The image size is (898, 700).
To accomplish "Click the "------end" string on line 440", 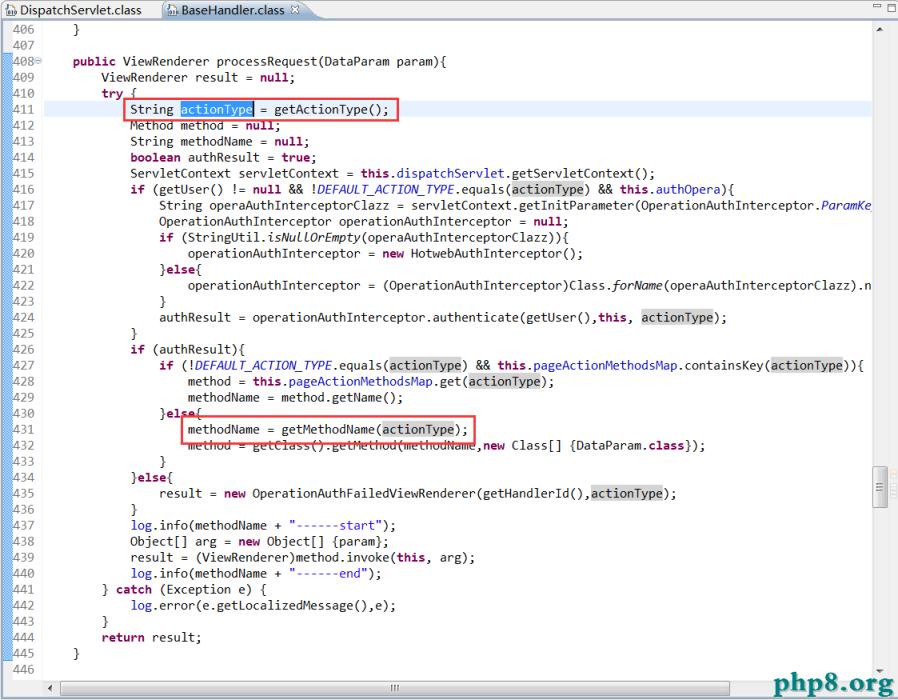I will point(328,573).
